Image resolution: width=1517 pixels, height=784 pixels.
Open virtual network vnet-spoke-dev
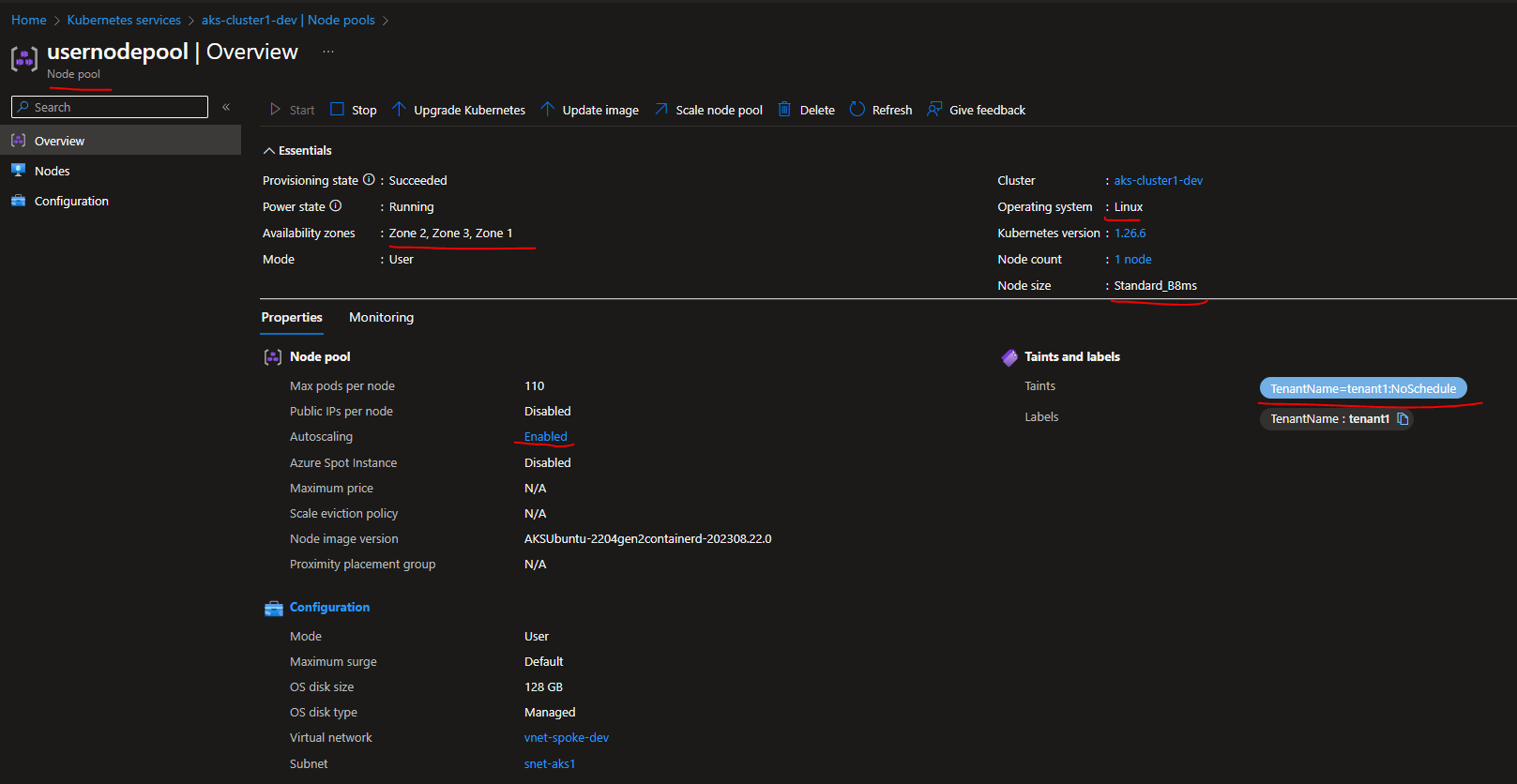[x=567, y=737]
